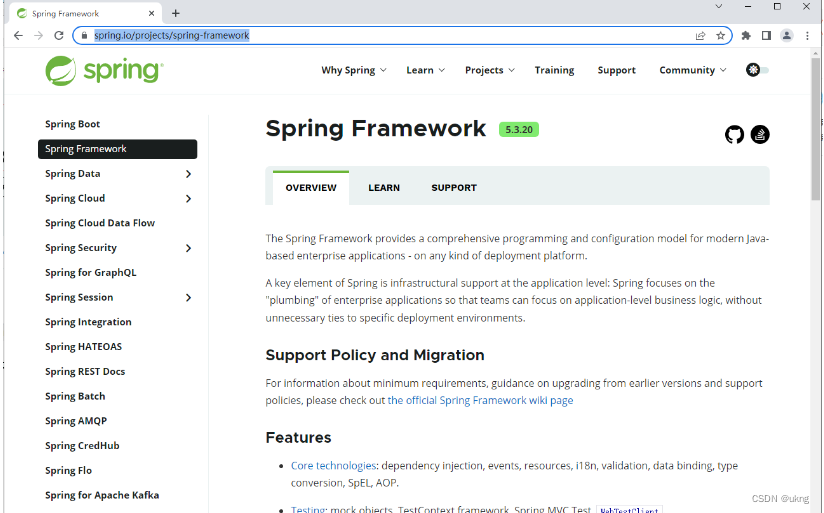Open the Stack Overflow icon

point(760,135)
